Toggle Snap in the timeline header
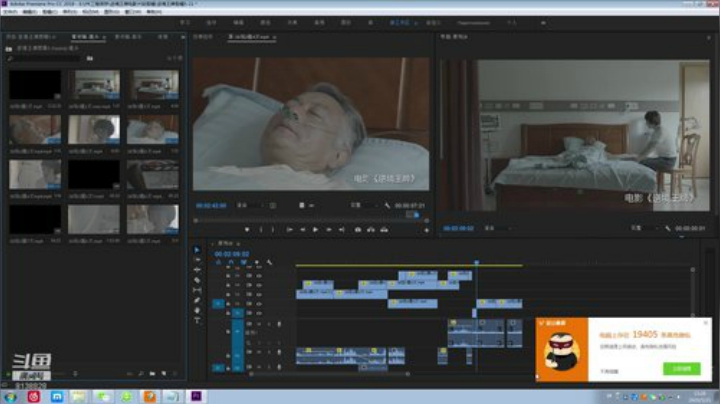This screenshot has height=404, width=720. 231,262
